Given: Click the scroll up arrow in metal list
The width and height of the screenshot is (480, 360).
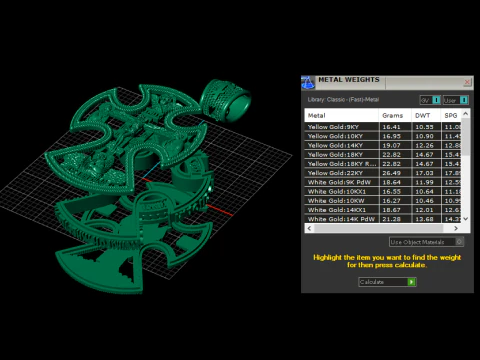Looking at the screenshot, I should 466,114.
